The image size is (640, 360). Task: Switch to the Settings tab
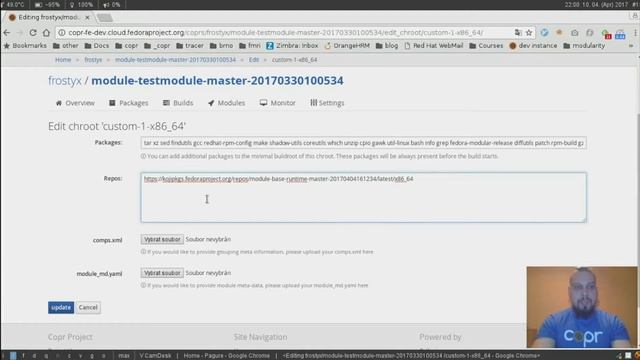(327, 103)
